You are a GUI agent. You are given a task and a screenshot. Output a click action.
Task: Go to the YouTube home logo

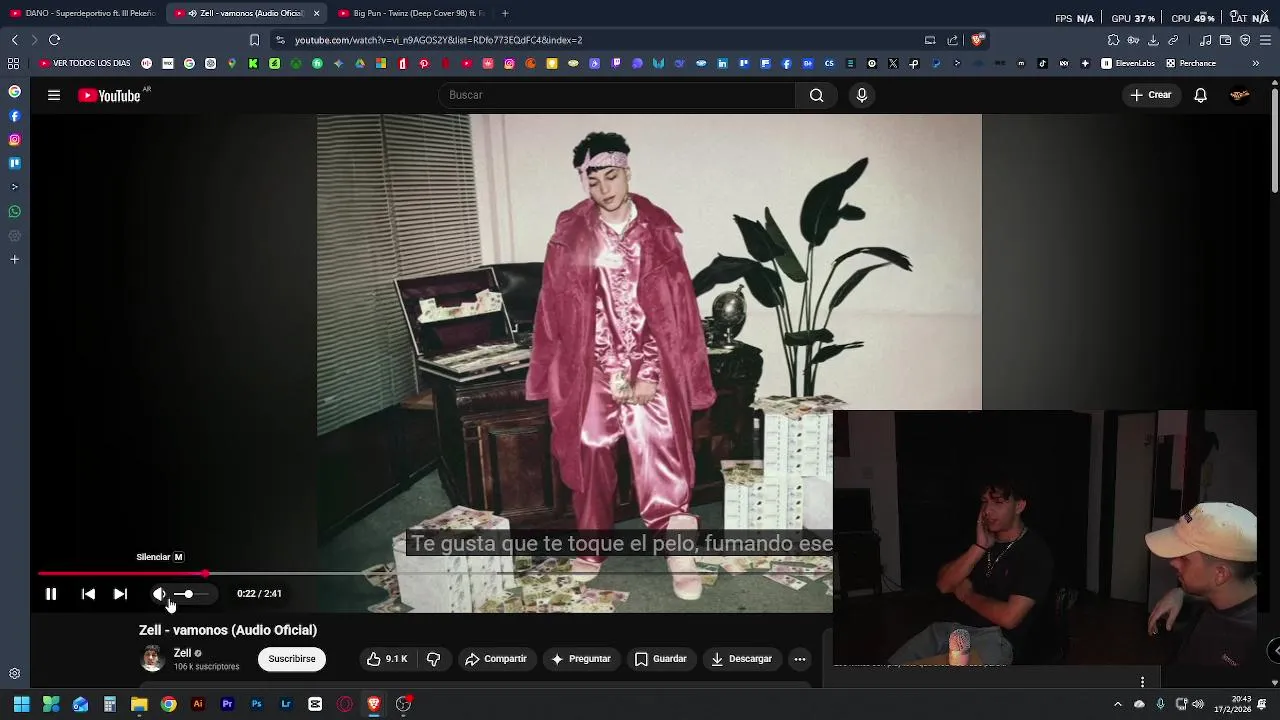tap(110, 96)
